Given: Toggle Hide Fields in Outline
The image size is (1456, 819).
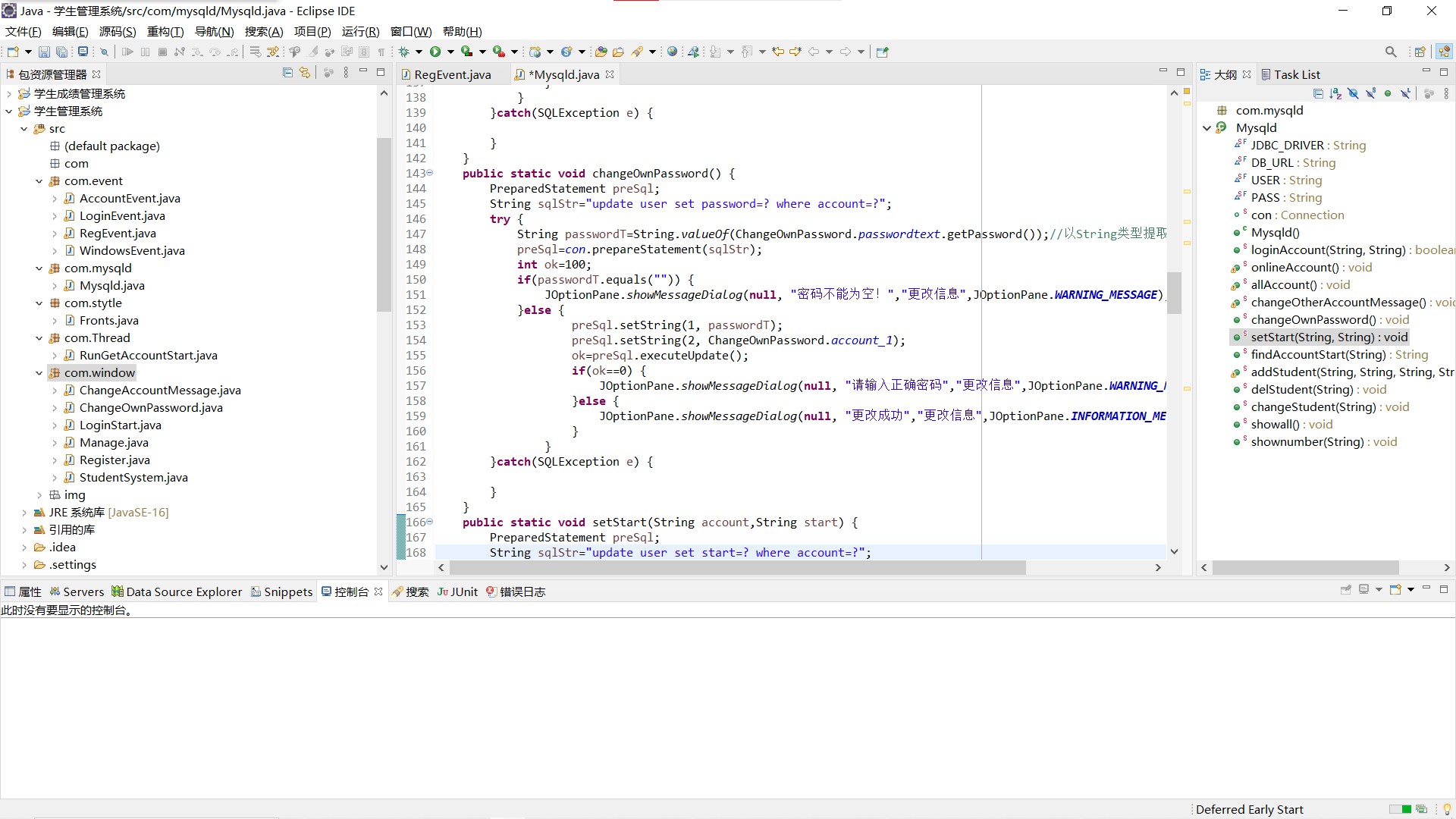Looking at the screenshot, I should [1353, 93].
